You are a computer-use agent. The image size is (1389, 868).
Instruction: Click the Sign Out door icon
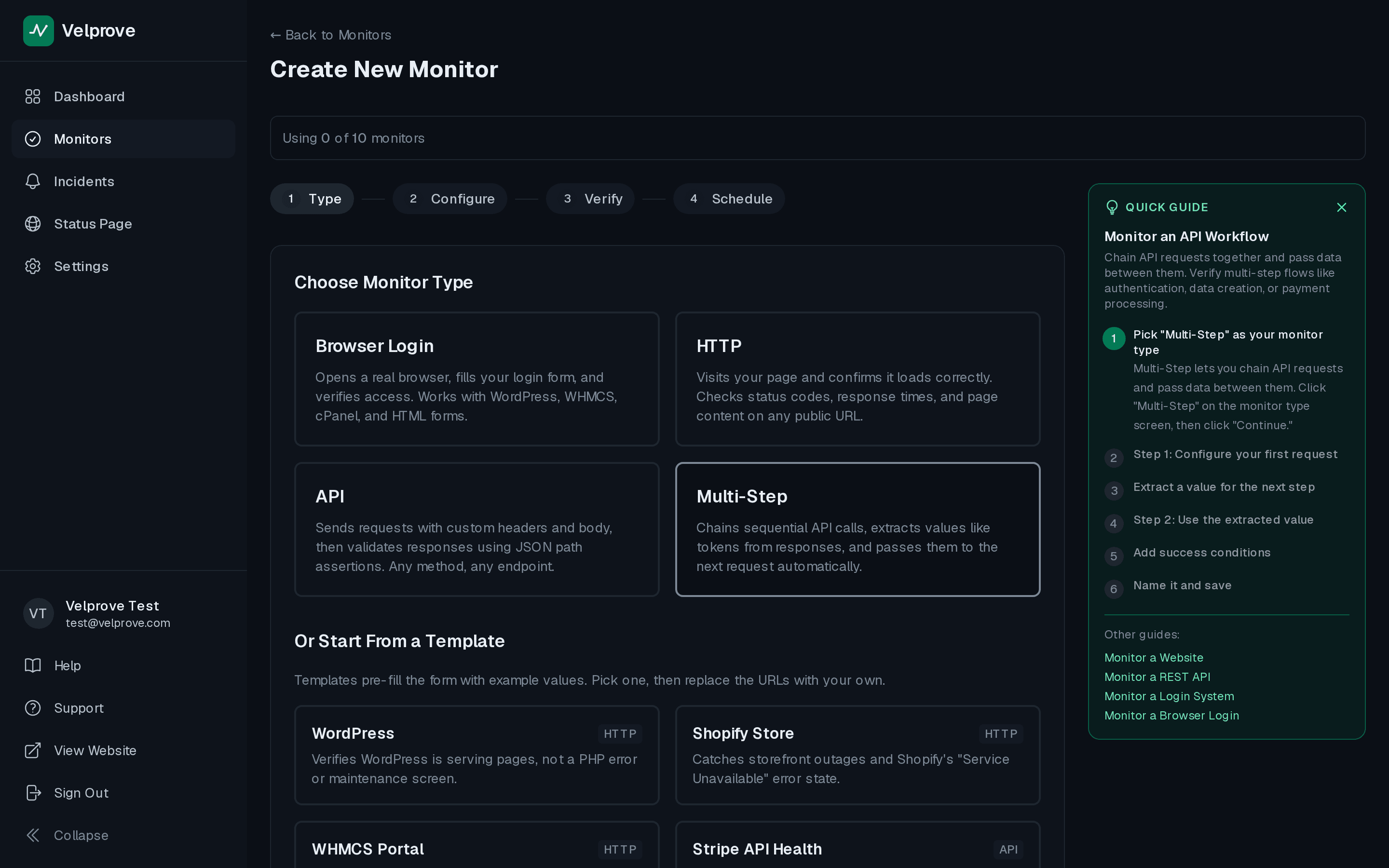pyautogui.click(x=33, y=793)
